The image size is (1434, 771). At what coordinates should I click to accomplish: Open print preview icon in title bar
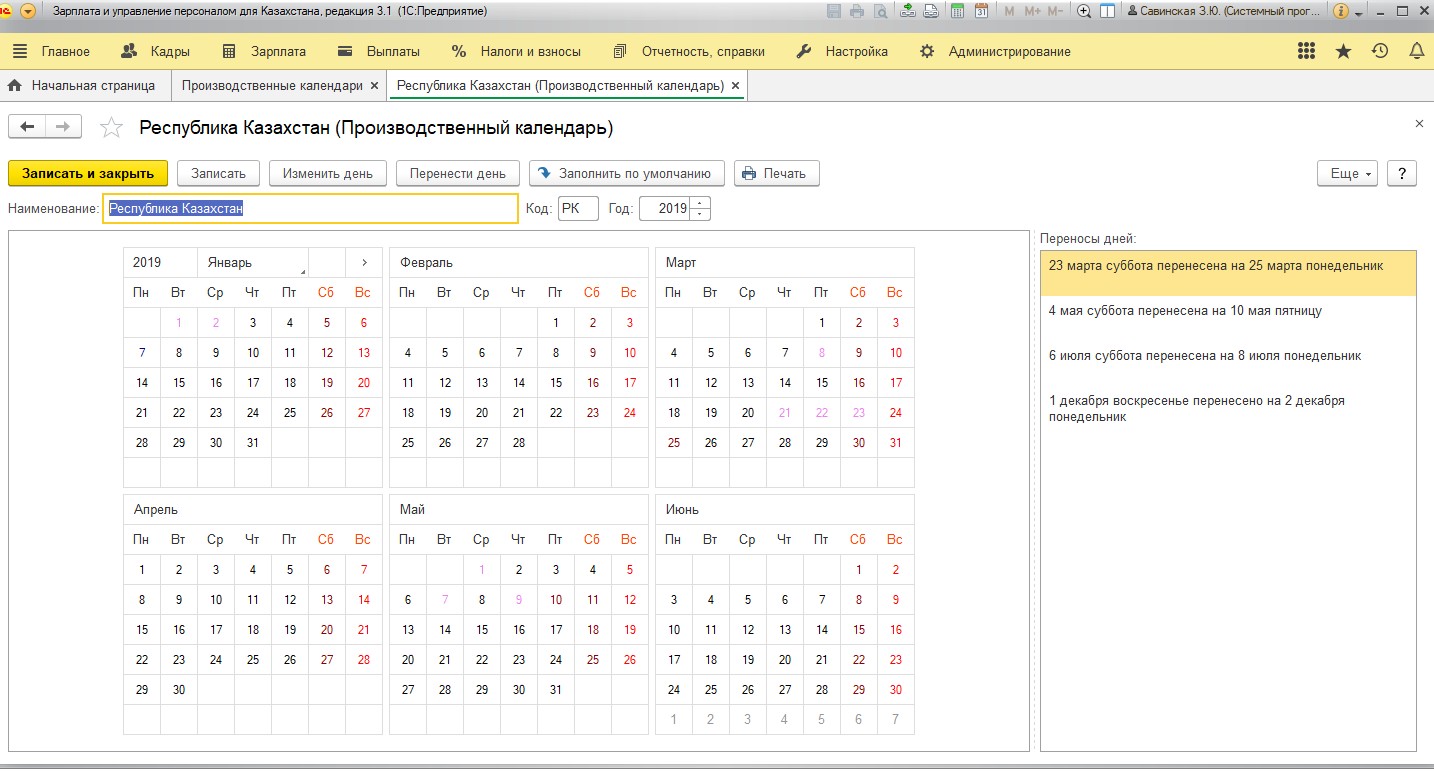click(x=880, y=11)
